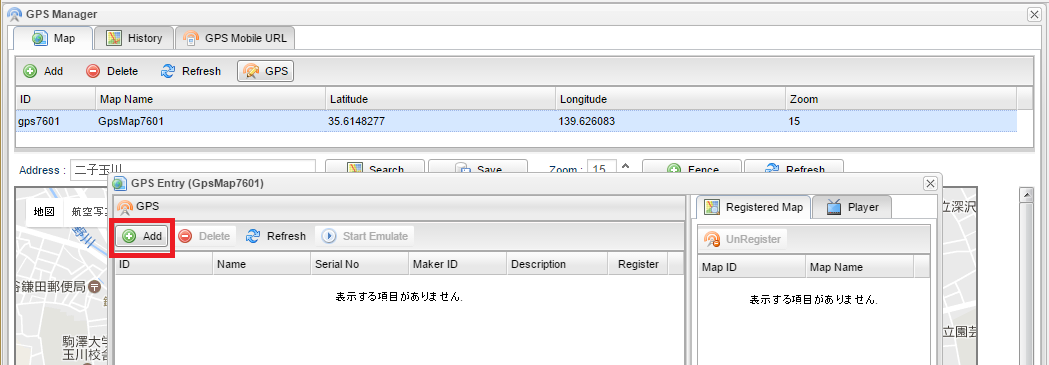Viewport: 1049px width, 365px height.
Task: Click Refresh in the GPS Entry toolbar
Action: coord(276,236)
